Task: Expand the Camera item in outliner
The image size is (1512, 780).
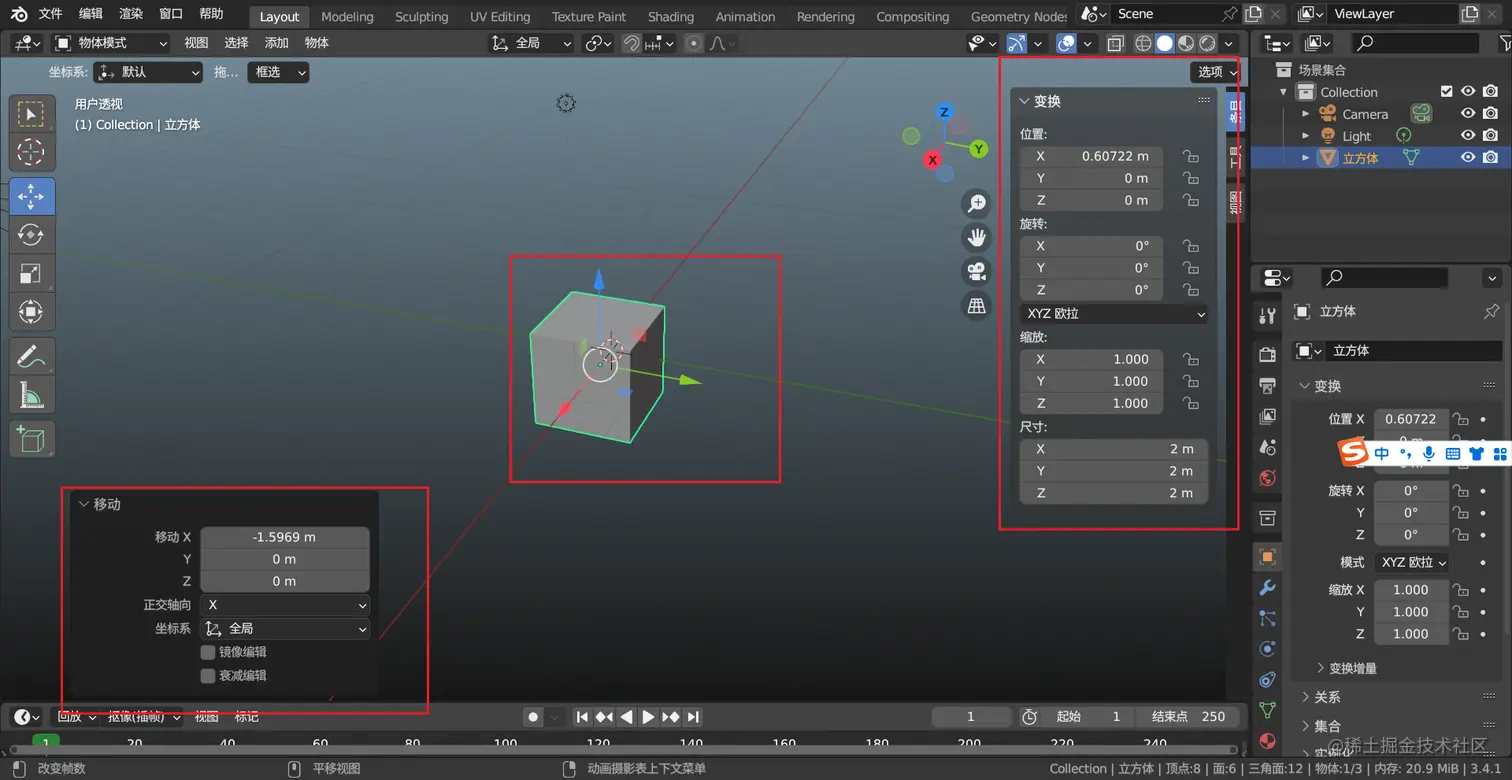Action: click(1305, 114)
